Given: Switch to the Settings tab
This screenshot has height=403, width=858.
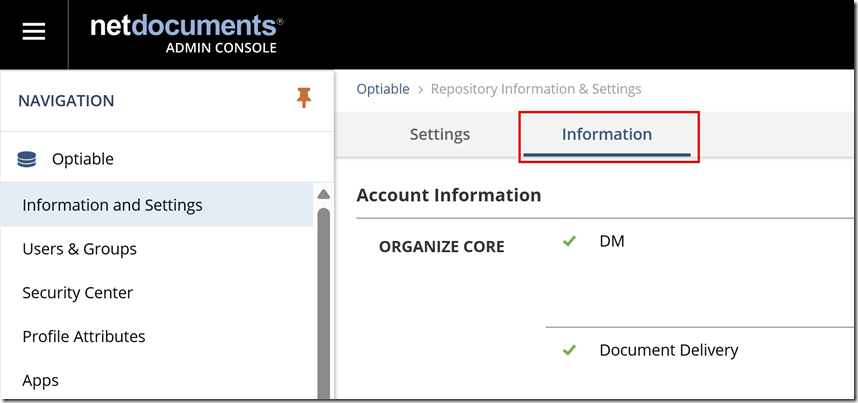Looking at the screenshot, I should [x=439, y=134].
